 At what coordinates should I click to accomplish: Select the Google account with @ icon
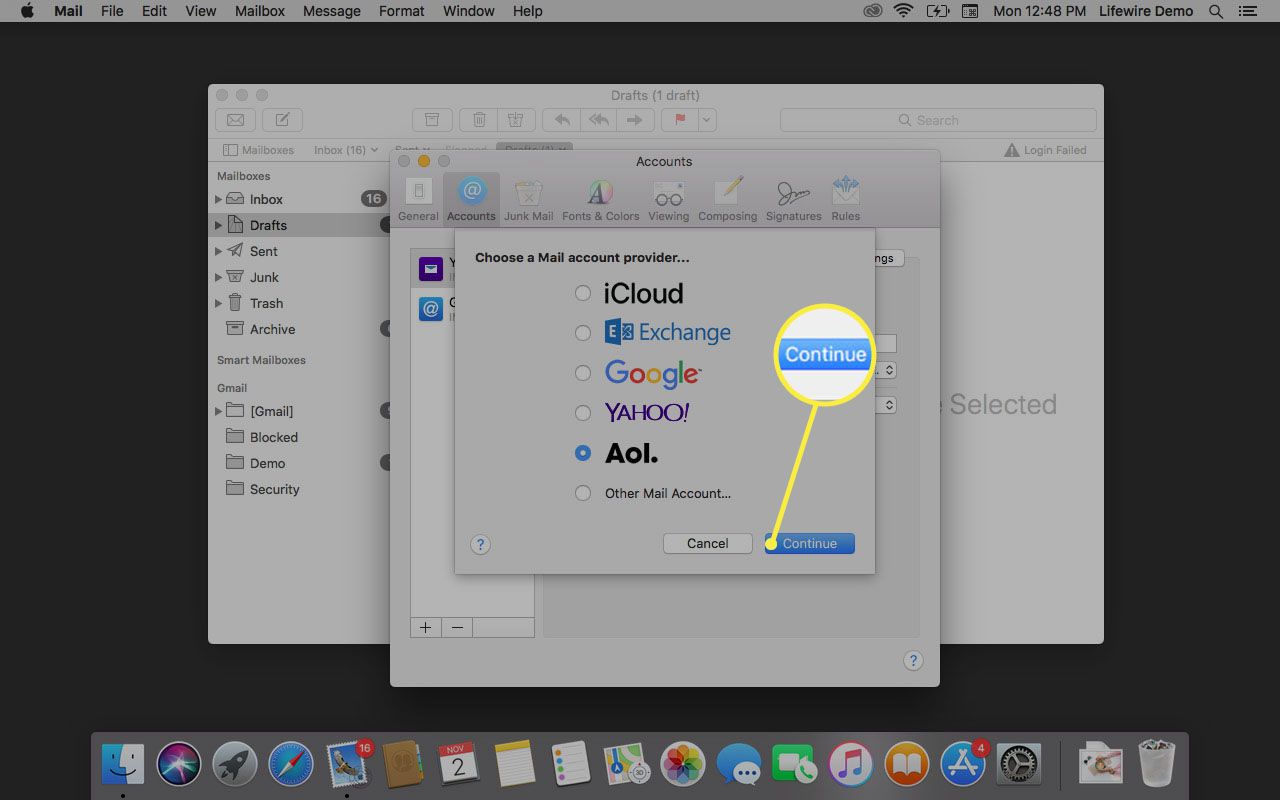(x=433, y=309)
